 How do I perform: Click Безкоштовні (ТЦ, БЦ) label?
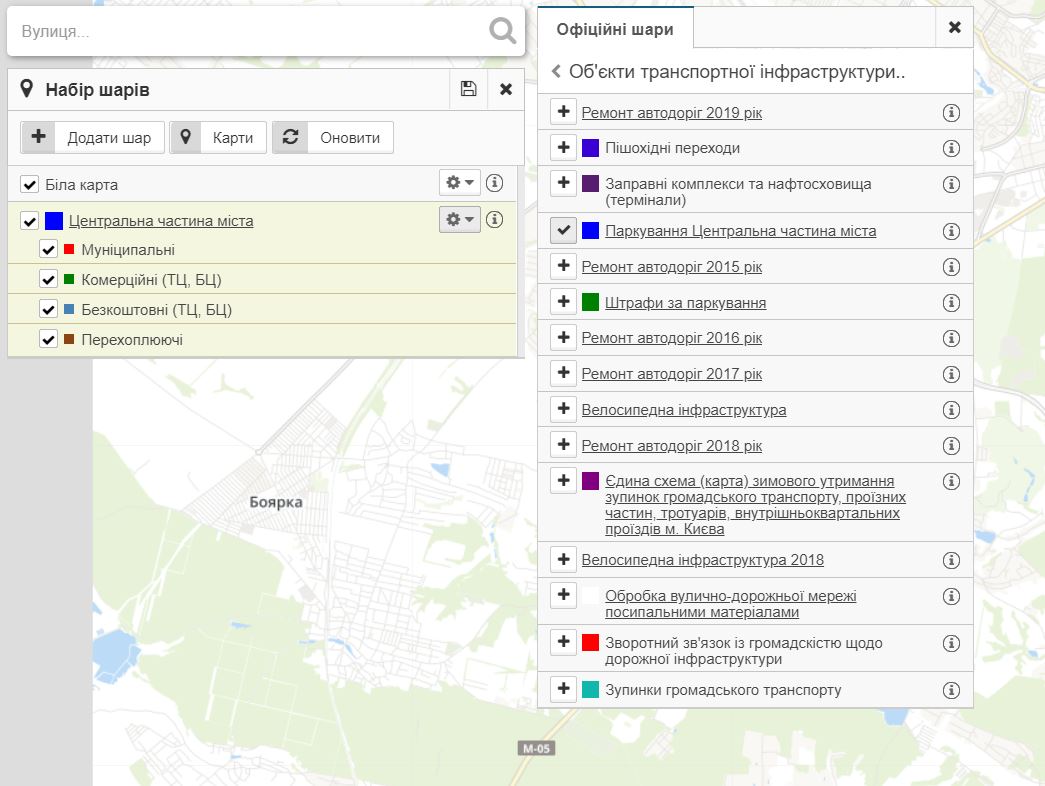coord(157,309)
